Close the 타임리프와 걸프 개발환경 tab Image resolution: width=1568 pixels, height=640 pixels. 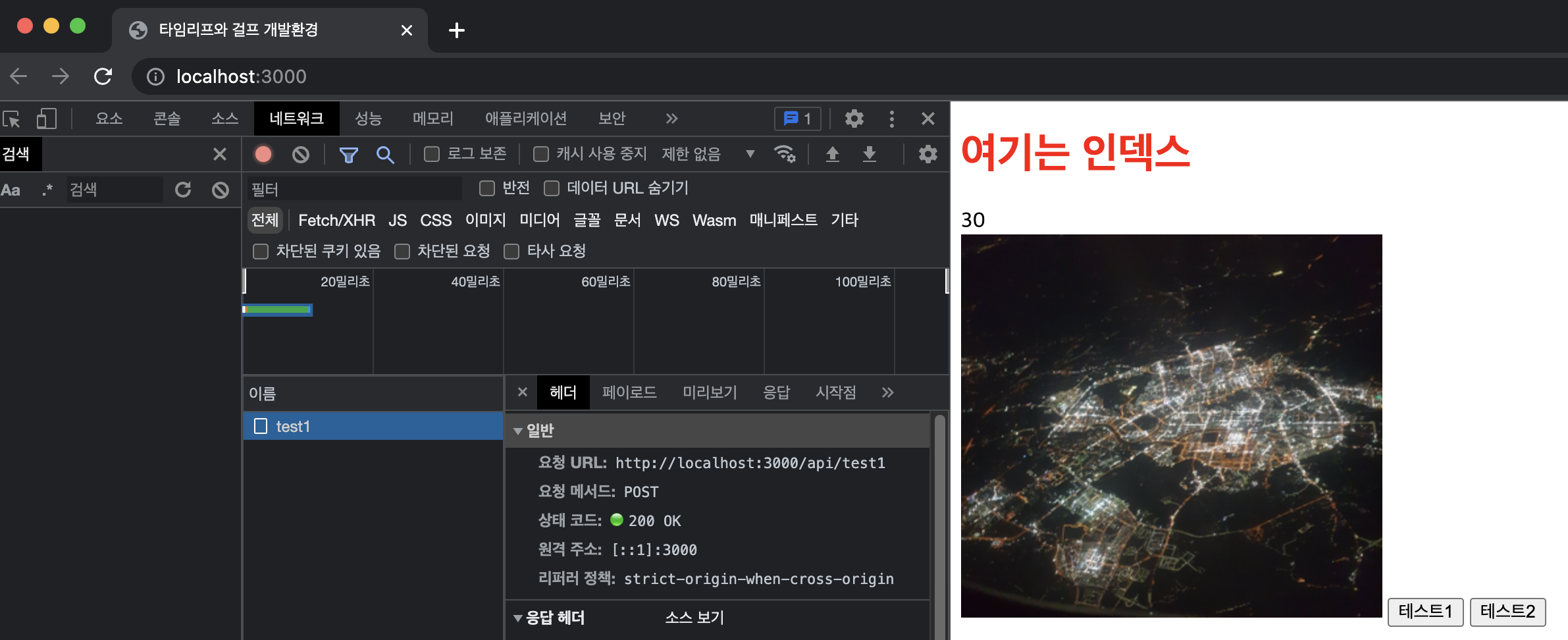[407, 30]
